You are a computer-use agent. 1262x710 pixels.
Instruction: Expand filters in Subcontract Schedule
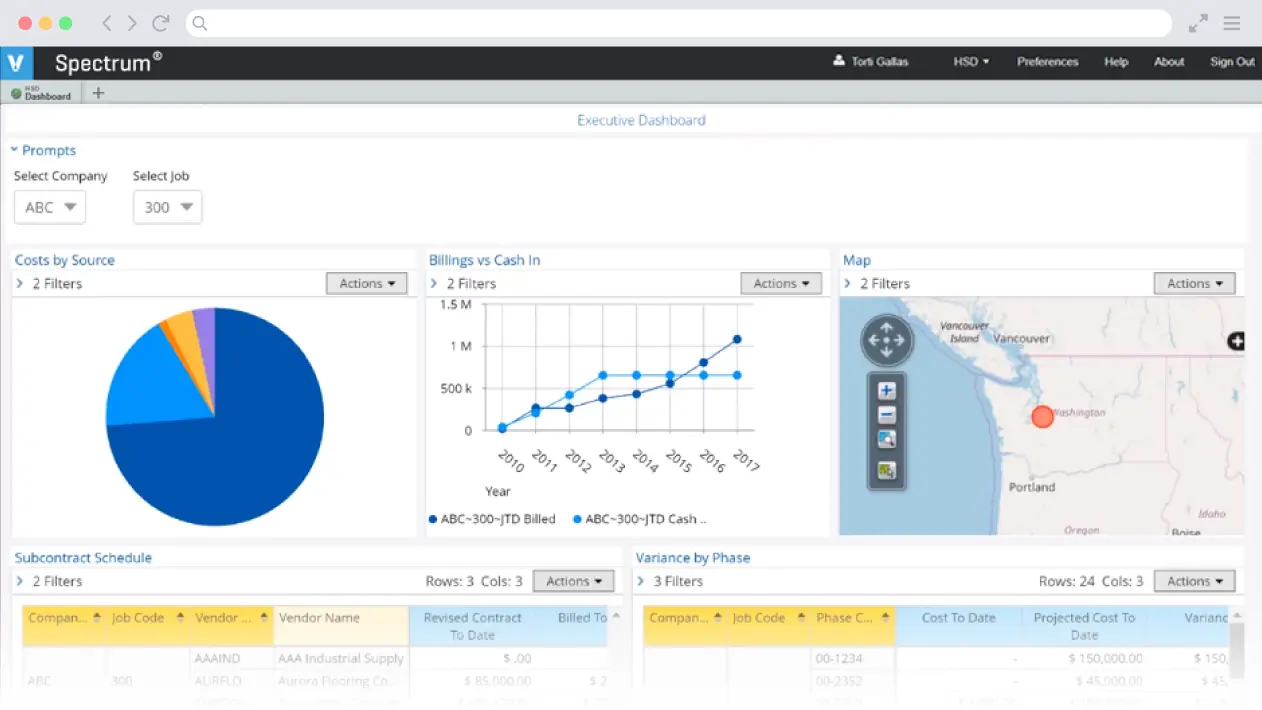(20, 581)
